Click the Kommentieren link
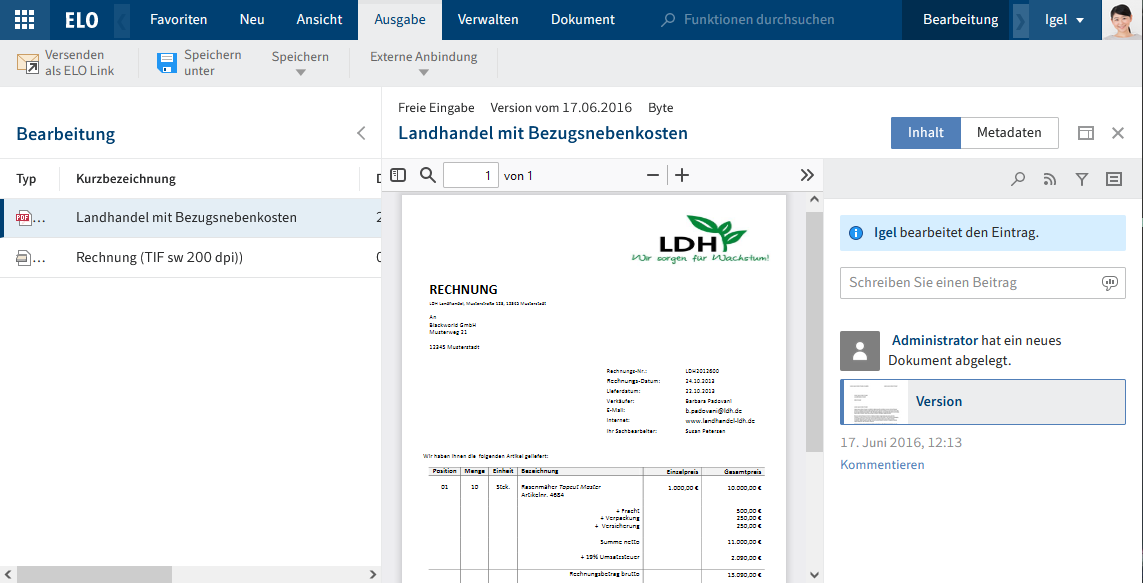 882,464
